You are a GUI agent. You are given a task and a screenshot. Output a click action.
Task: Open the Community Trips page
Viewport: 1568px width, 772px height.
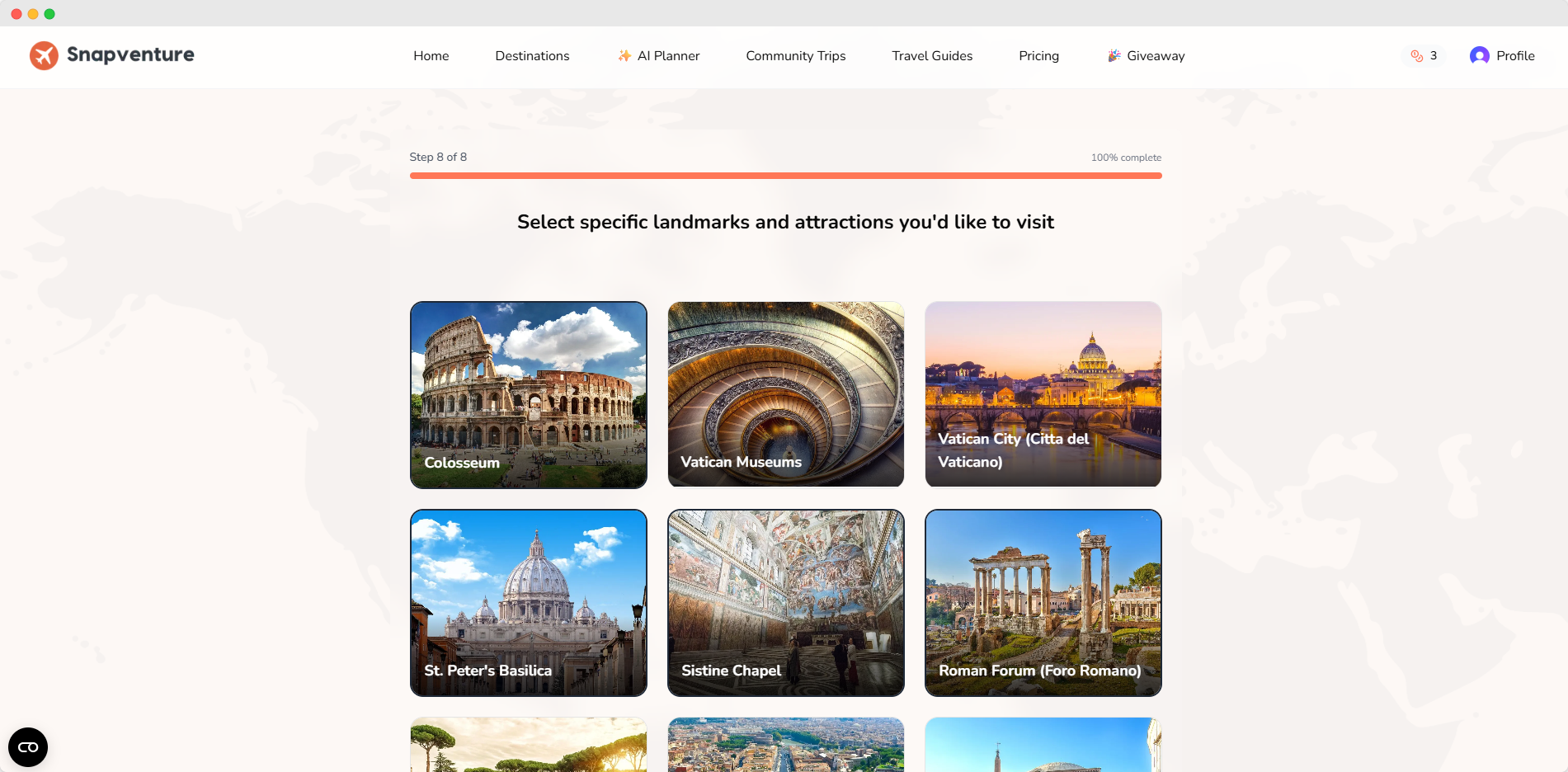pyautogui.click(x=796, y=55)
